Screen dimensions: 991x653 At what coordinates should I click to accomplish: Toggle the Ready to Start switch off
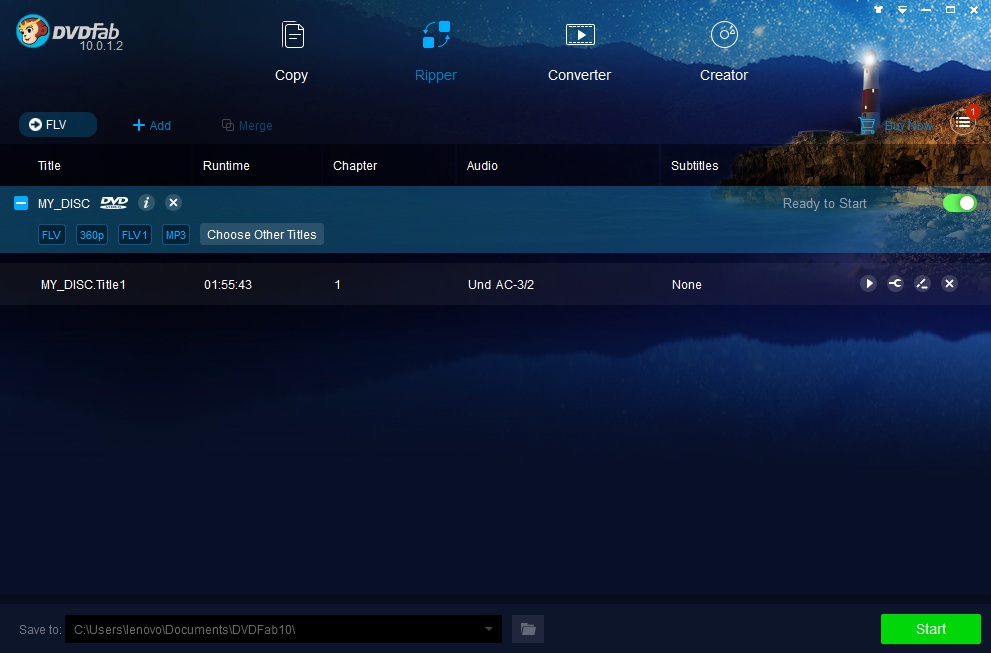tap(959, 203)
